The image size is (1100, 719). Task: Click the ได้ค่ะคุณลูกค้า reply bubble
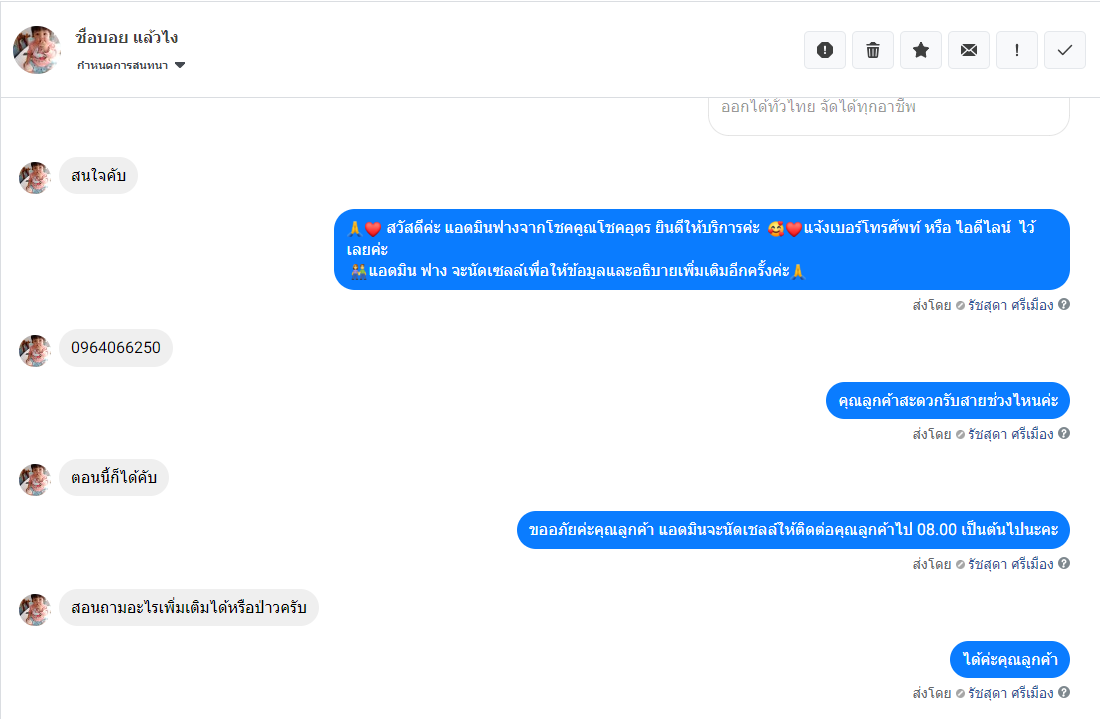(x=1010, y=659)
